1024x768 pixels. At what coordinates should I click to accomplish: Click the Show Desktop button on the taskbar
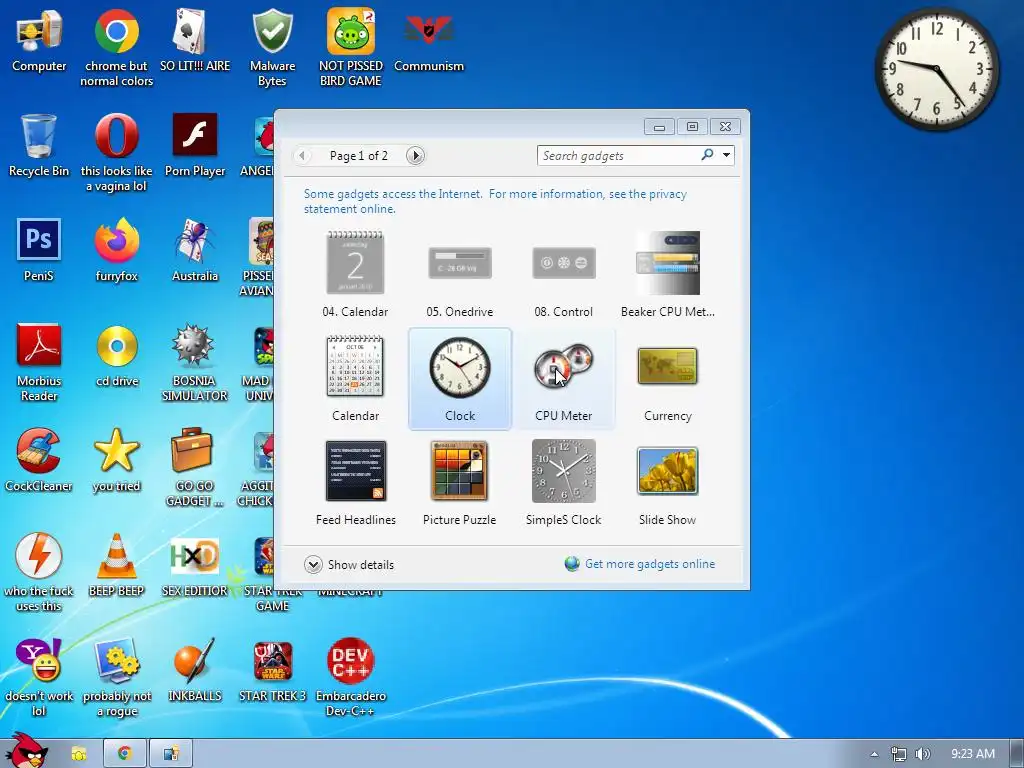coord(1017,754)
